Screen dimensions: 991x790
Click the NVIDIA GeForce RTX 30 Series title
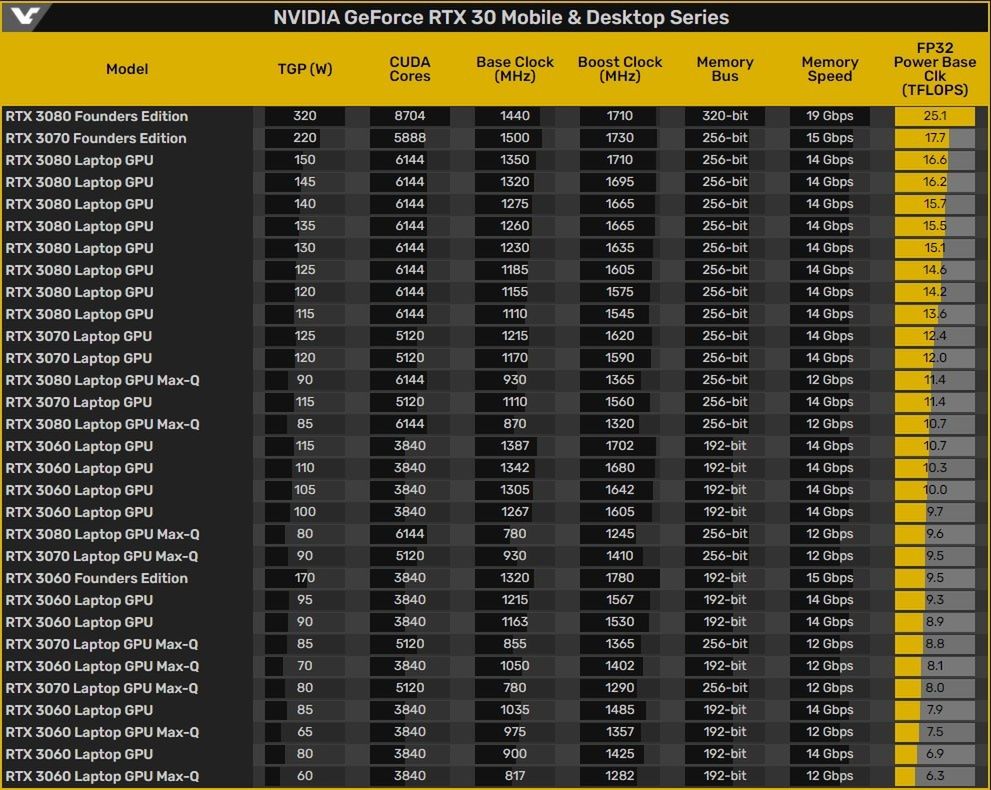click(501, 17)
